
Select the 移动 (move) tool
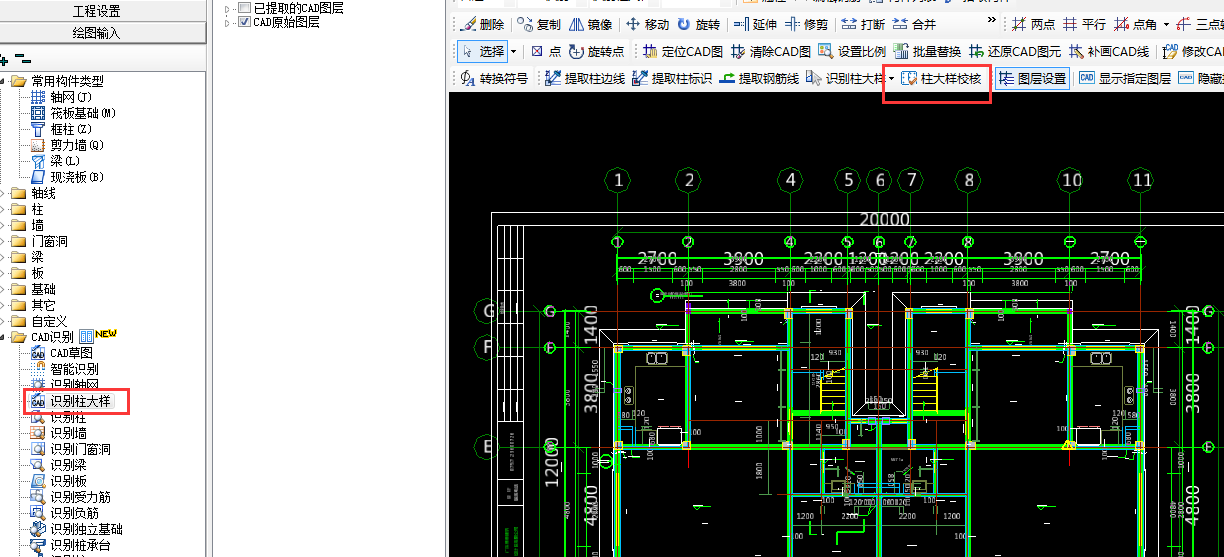point(648,24)
